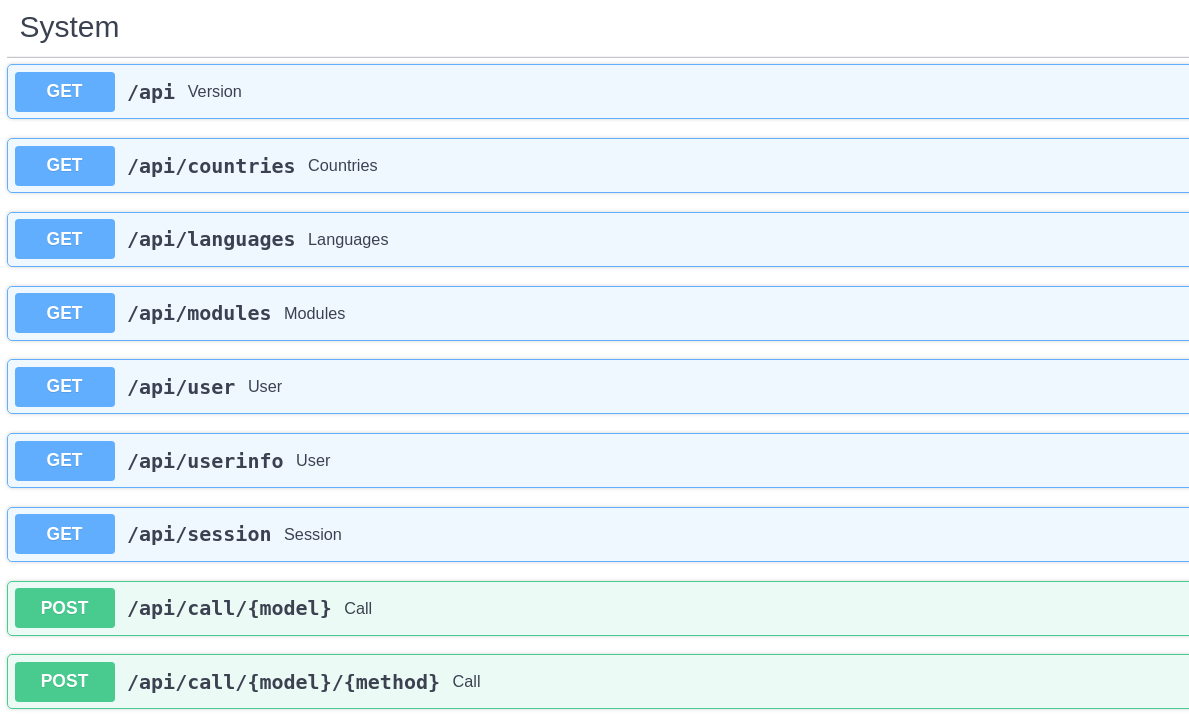Expand the /api/user endpoint path
The image size is (1189, 717).
181,387
